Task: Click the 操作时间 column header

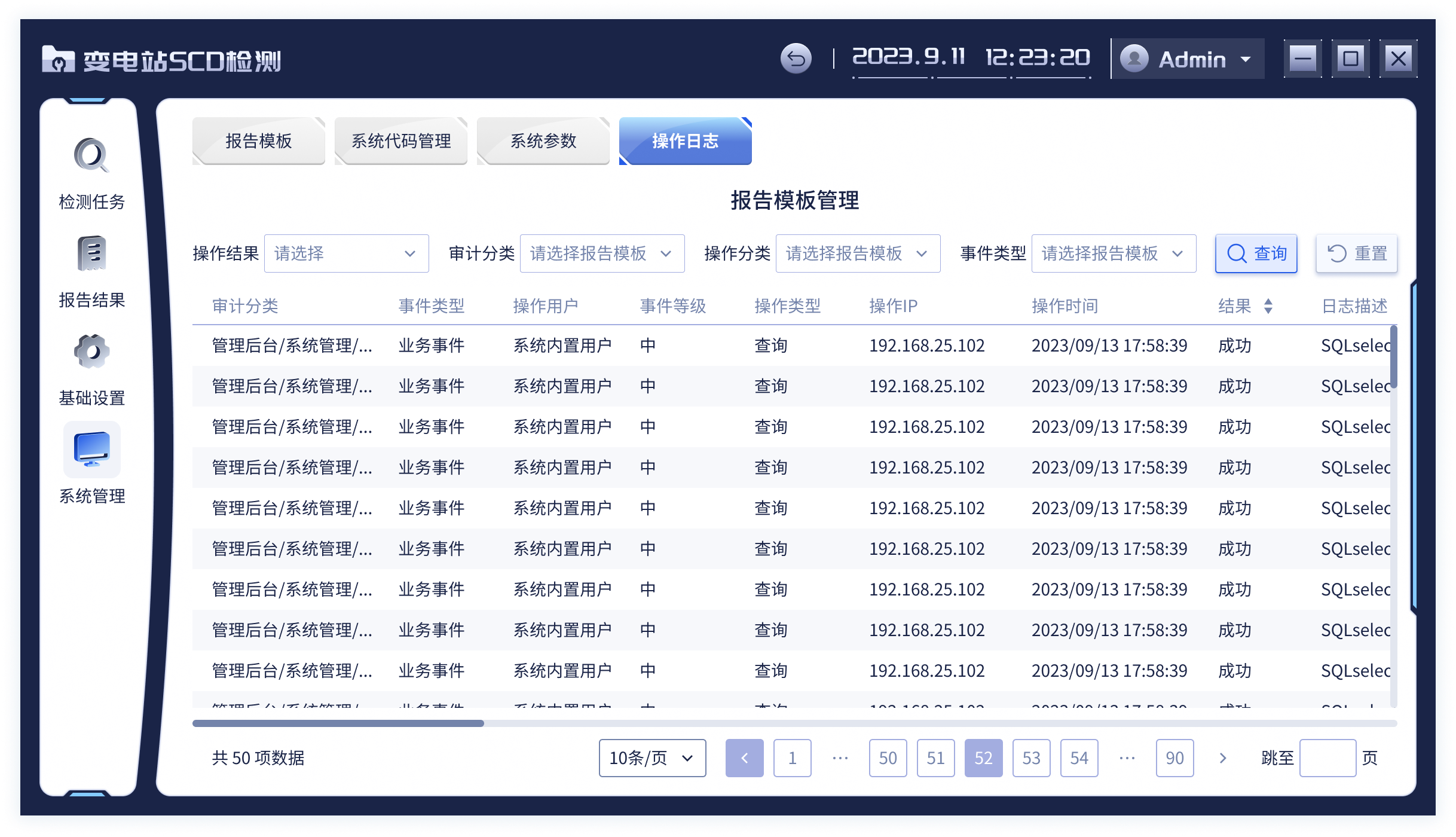Action: coord(1065,306)
